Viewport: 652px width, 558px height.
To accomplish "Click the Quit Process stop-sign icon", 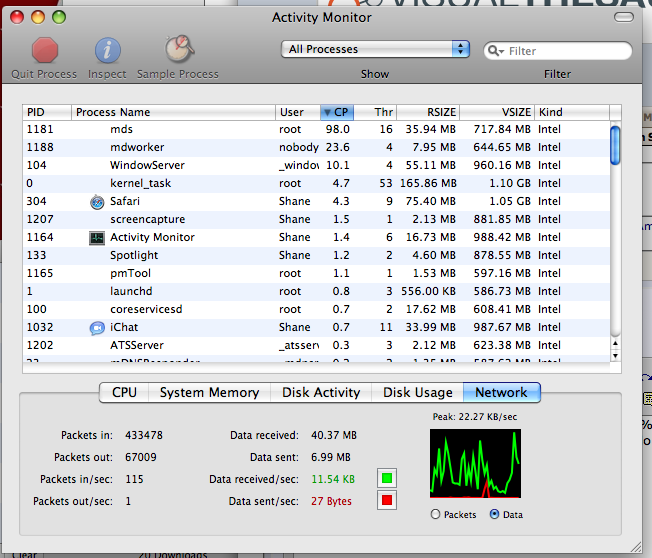I will [44, 50].
